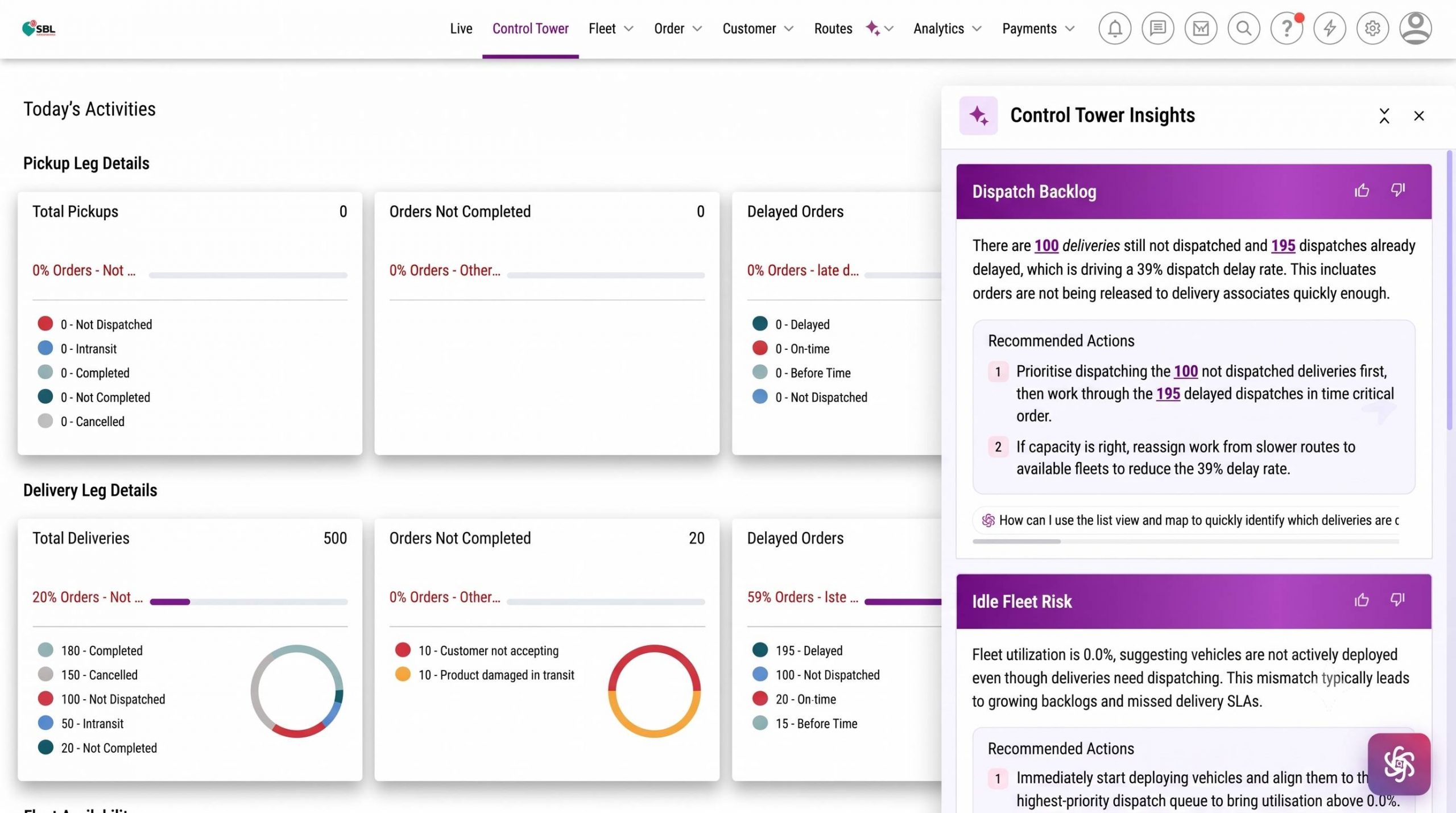The height and width of the screenshot is (813, 1456).
Task: Open the help question mark icon
Action: tap(1287, 28)
